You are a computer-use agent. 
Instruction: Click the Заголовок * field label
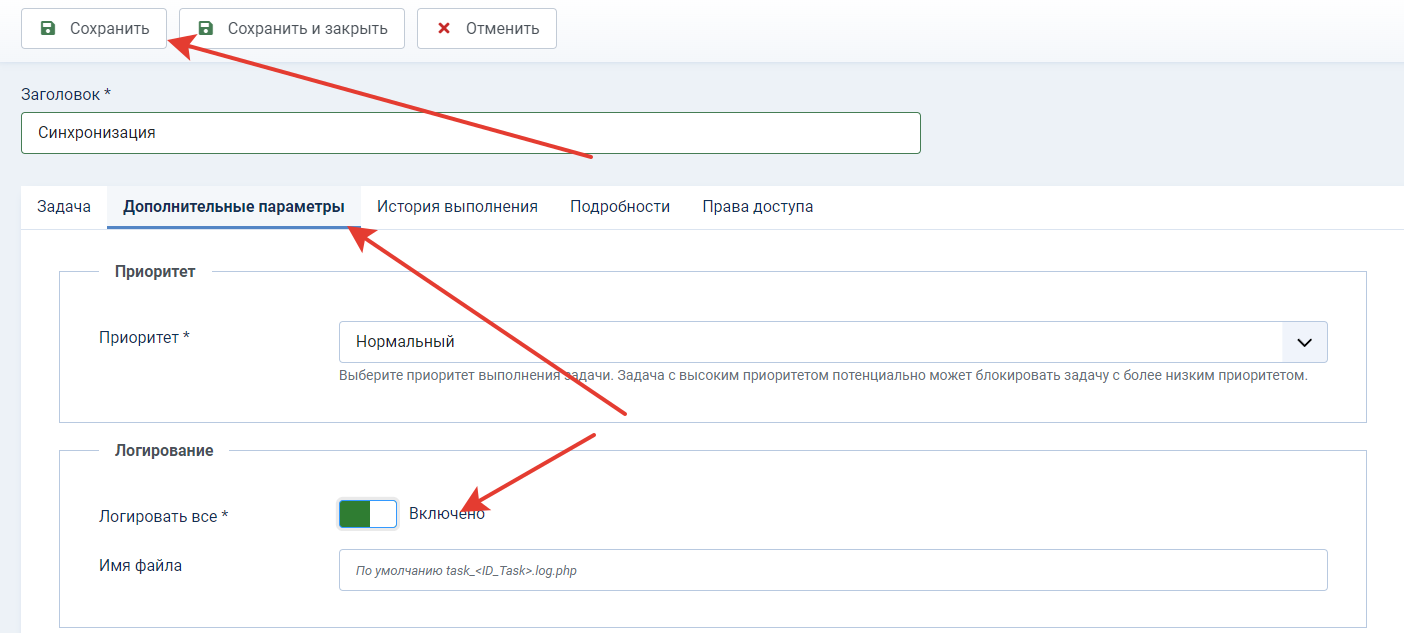click(66, 94)
